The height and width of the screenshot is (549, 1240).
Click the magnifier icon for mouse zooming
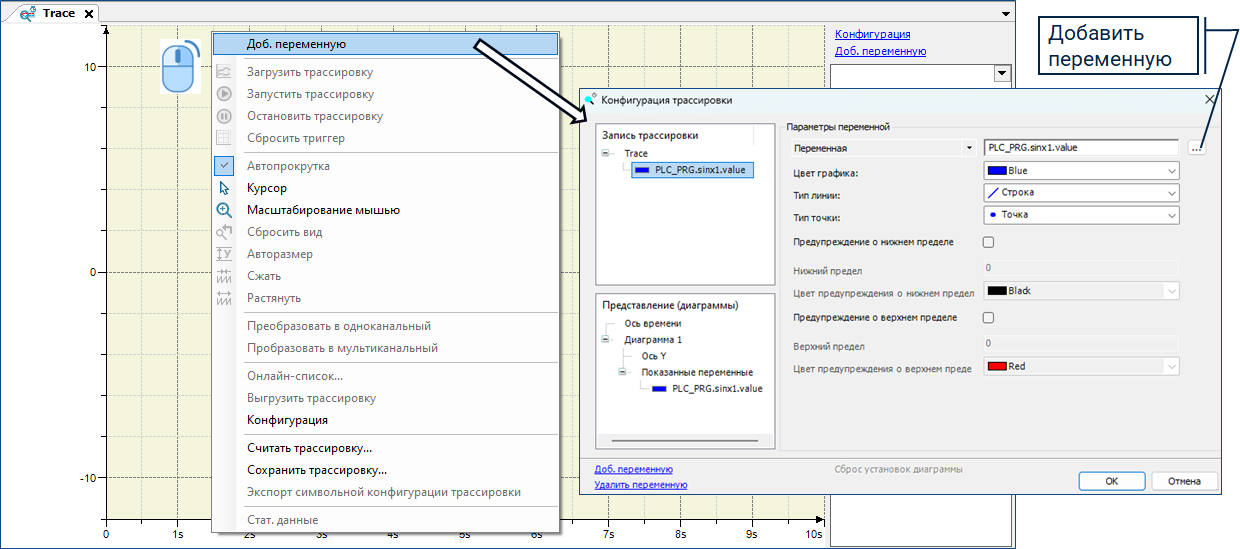click(225, 210)
